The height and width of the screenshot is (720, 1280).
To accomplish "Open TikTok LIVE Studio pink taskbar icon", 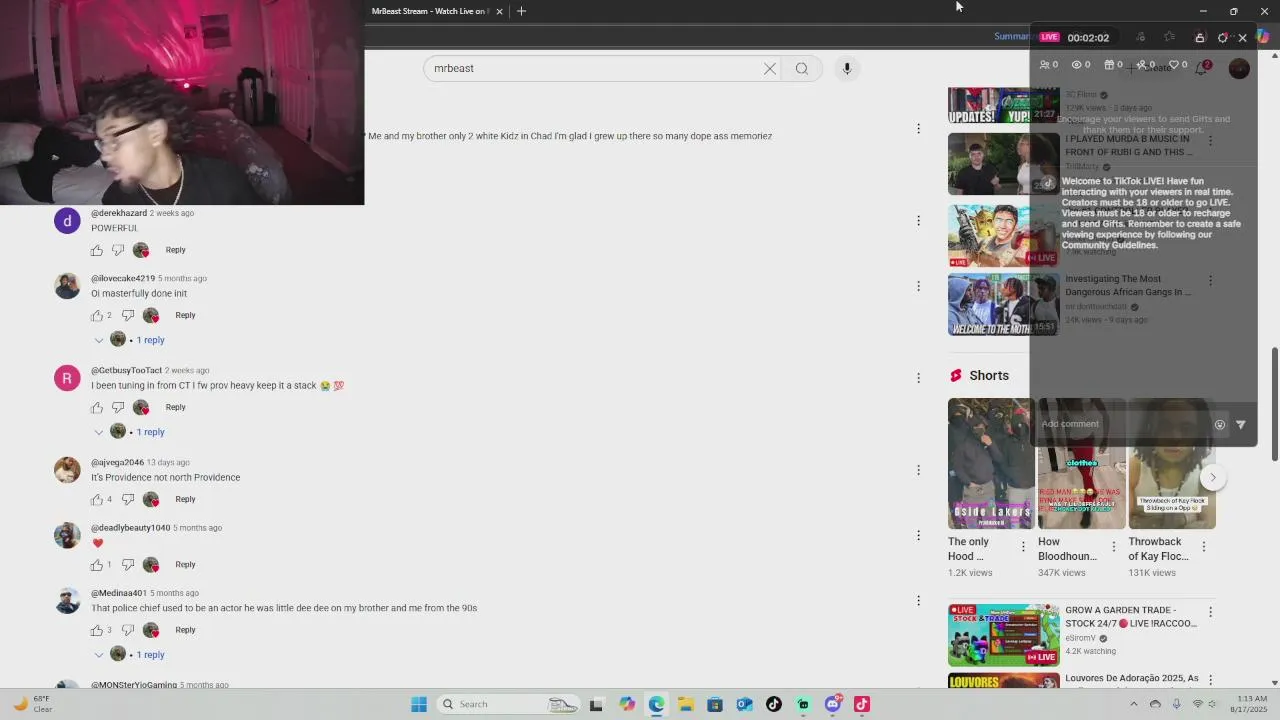I will [862, 704].
